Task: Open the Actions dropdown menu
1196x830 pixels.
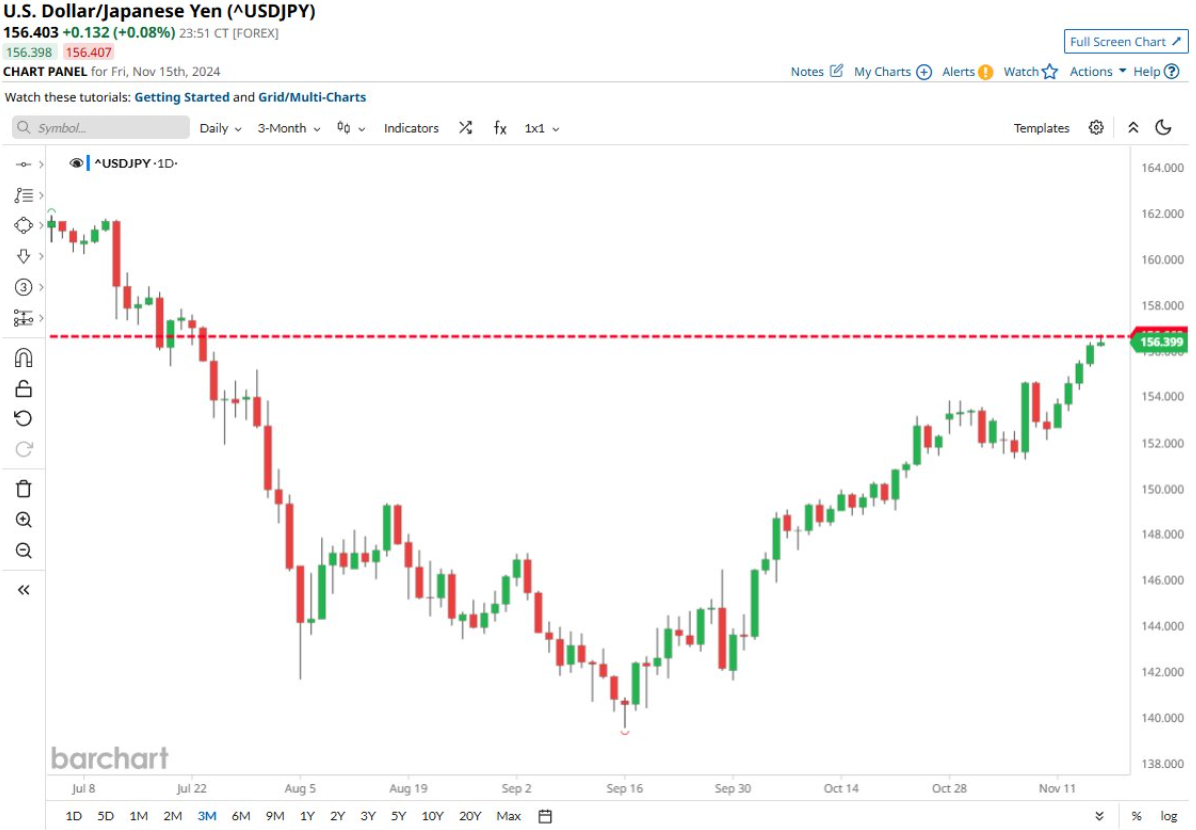Action: [x=1098, y=71]
